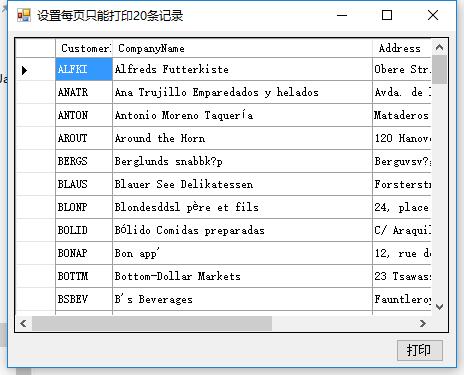Click the 打印 print button
Image resolution: width=464 pixels, height=375 pixels.
[x=420, y=350]
